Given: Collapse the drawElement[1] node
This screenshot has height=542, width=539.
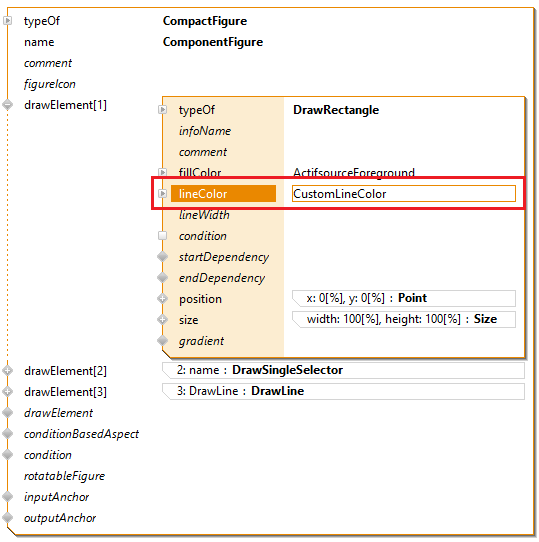Looking at the screenshot, I should [7, 105].
